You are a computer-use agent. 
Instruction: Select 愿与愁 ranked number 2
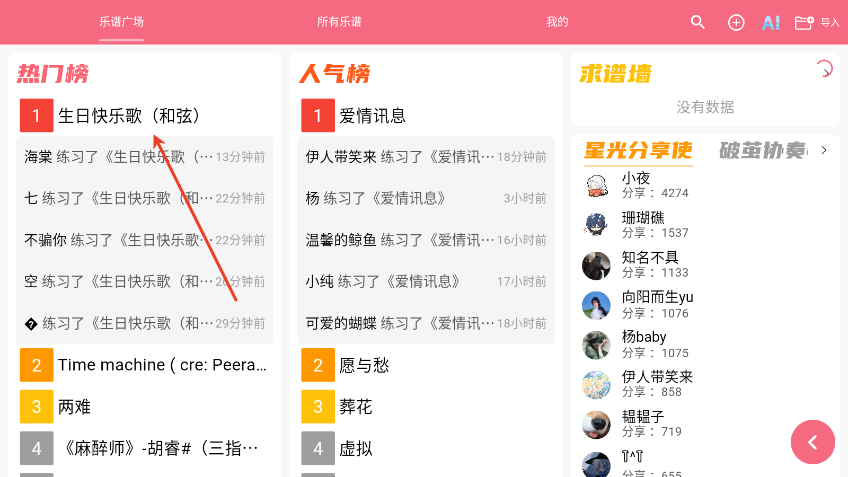point(426,365)
